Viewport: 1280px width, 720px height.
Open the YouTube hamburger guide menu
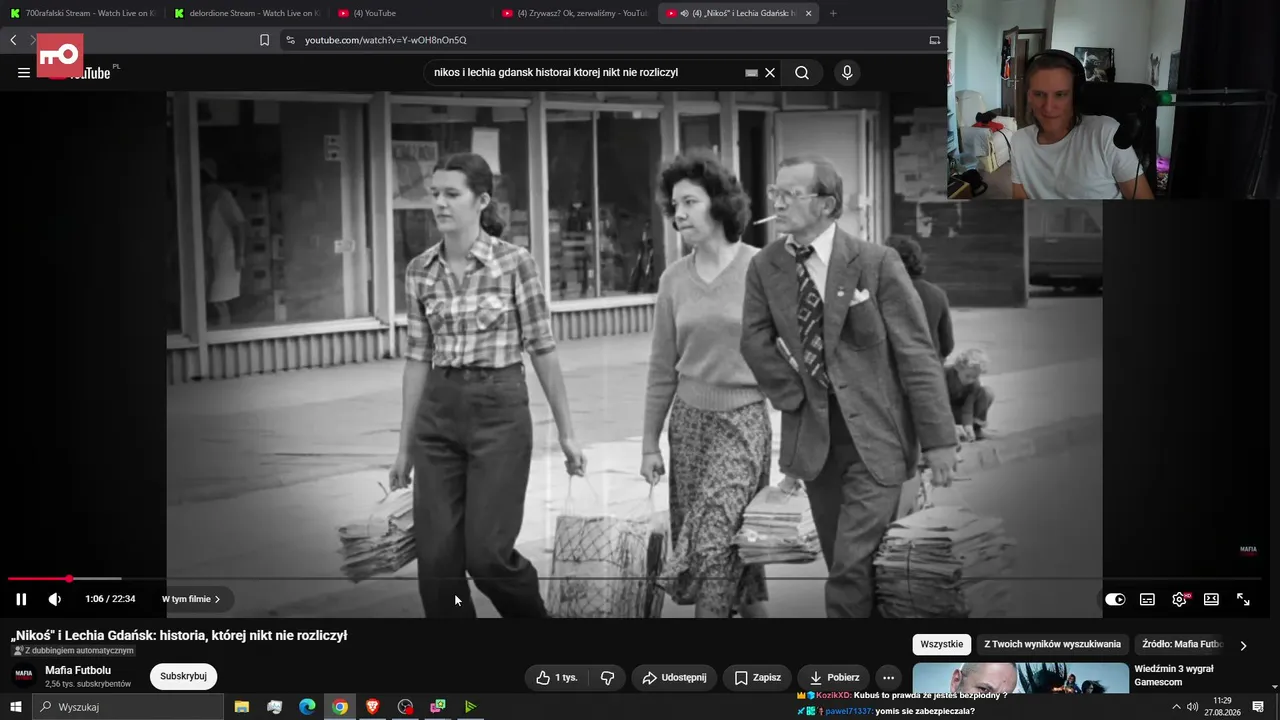pyautogui.click(x=24, y=72)
